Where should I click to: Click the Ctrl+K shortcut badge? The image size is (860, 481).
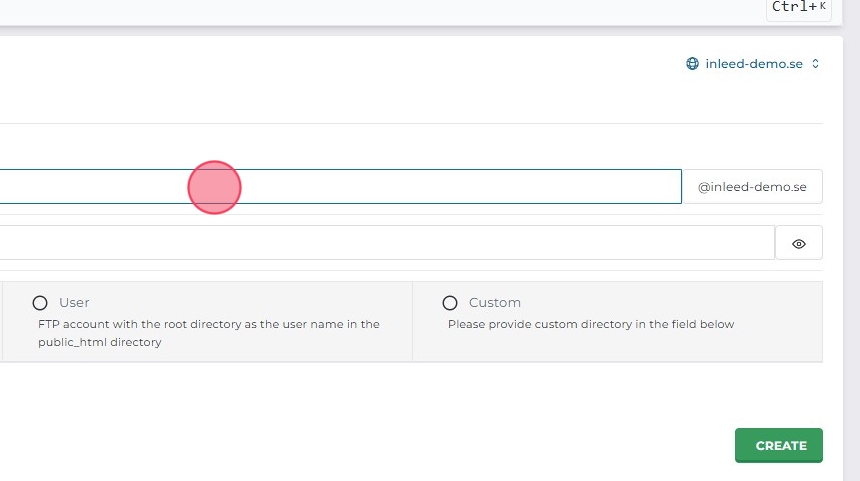pos(798,7)
